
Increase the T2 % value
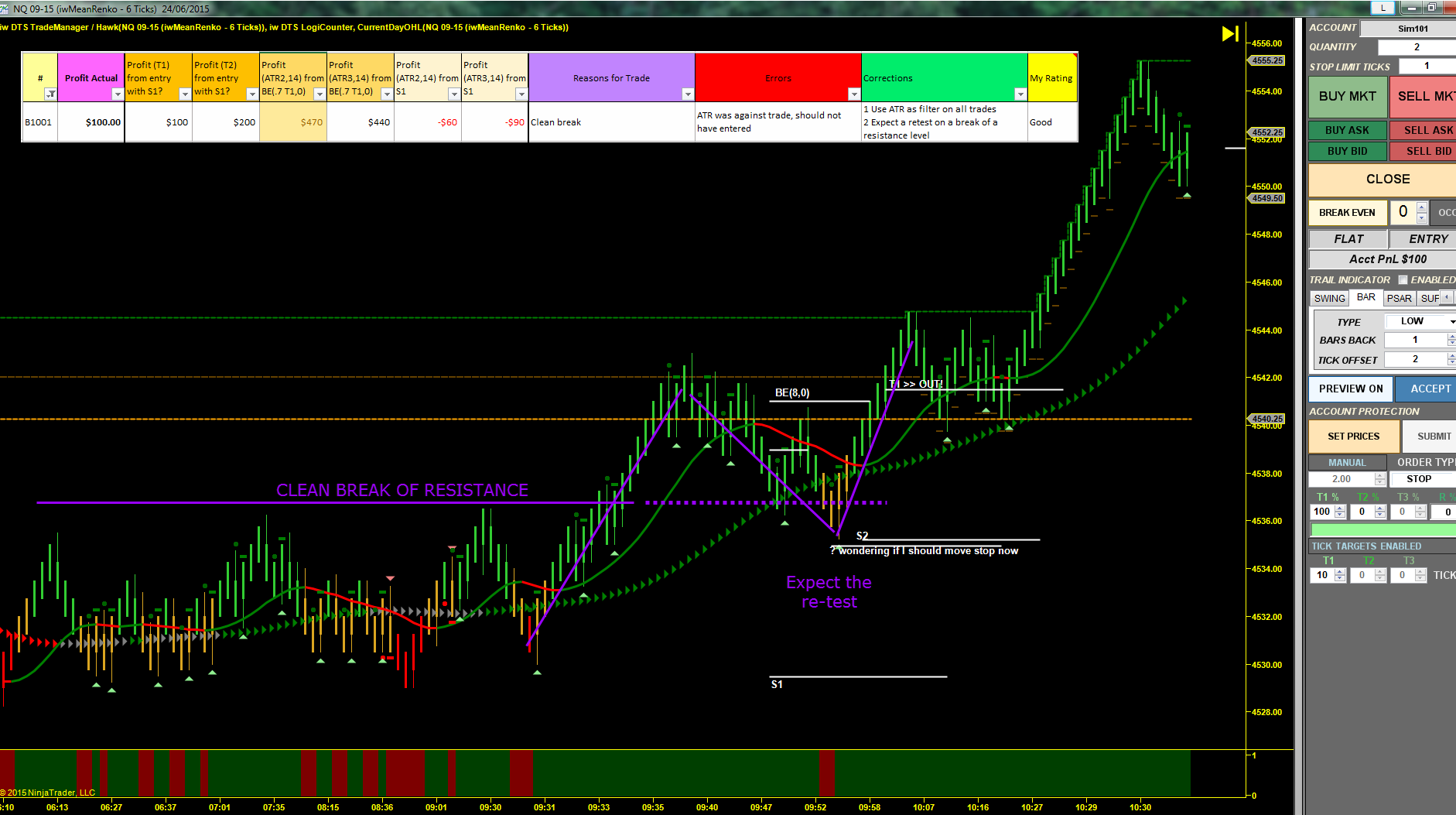[1380, 509]
